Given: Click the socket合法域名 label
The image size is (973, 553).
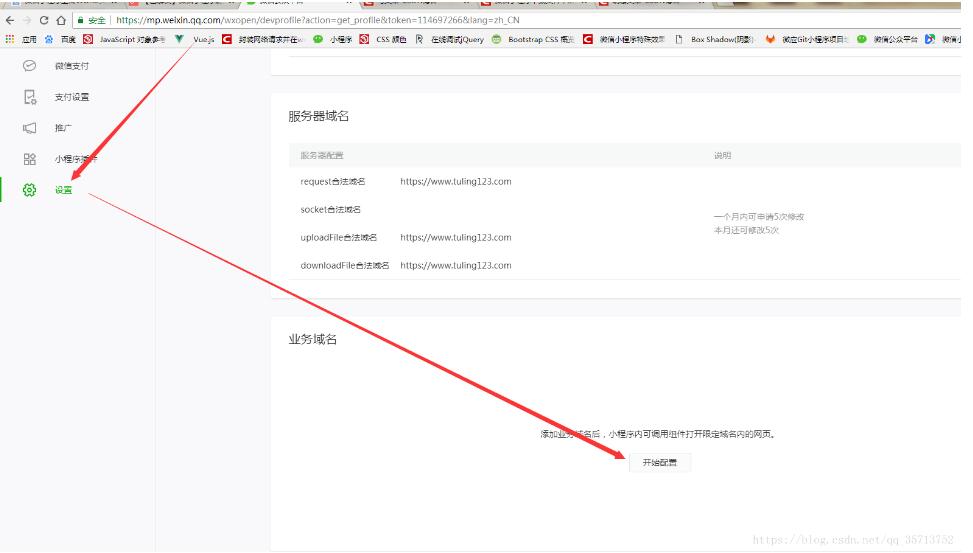Looking at the screenshot, I should 330,209.
